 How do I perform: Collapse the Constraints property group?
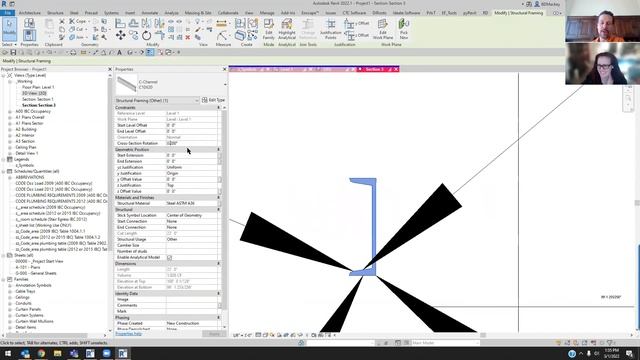pyautogui.click(x=219, y=107)
